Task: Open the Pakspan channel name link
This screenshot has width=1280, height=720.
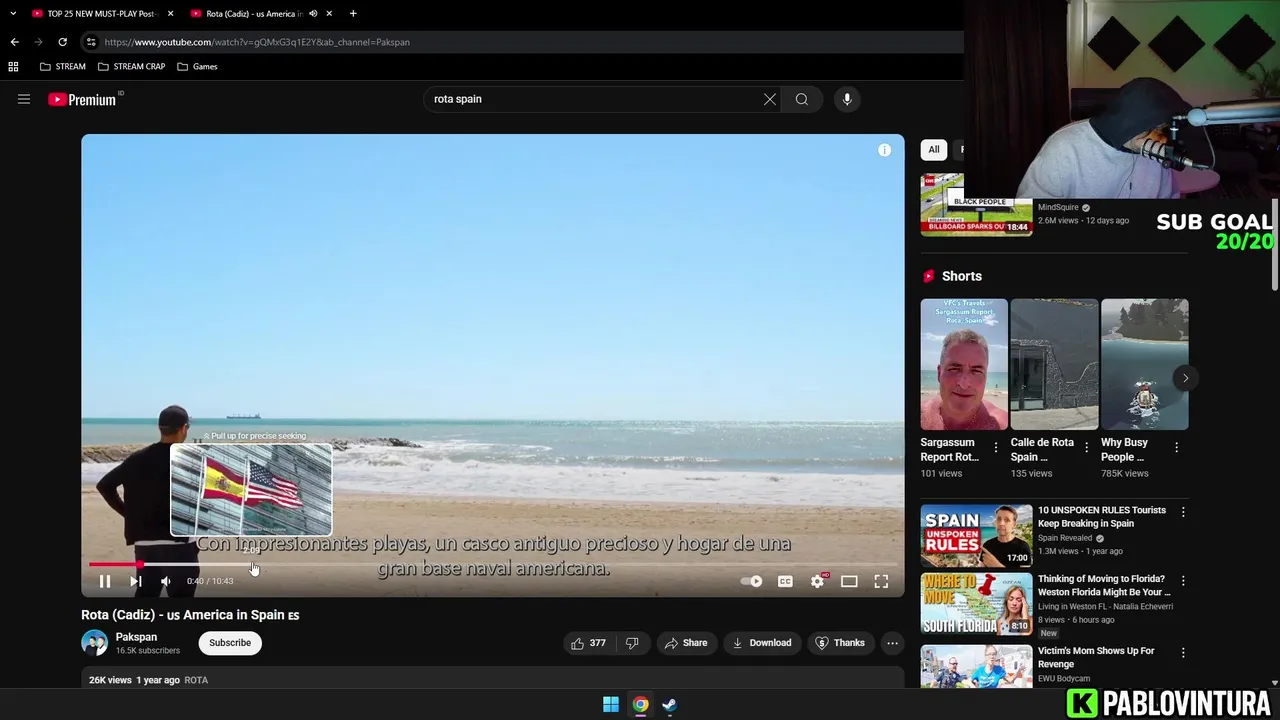Action: pos(136,637)
